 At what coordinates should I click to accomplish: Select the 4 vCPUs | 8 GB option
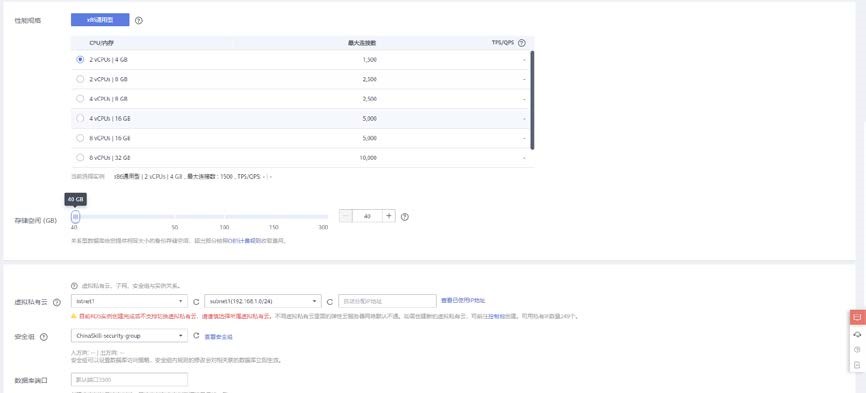coord(80,99)
